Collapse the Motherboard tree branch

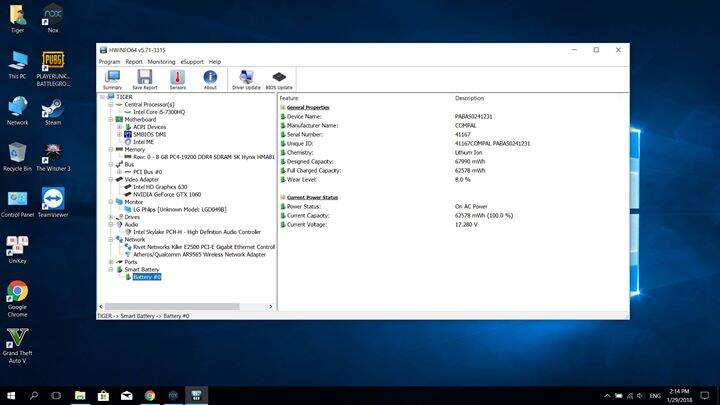pos(111,119)
